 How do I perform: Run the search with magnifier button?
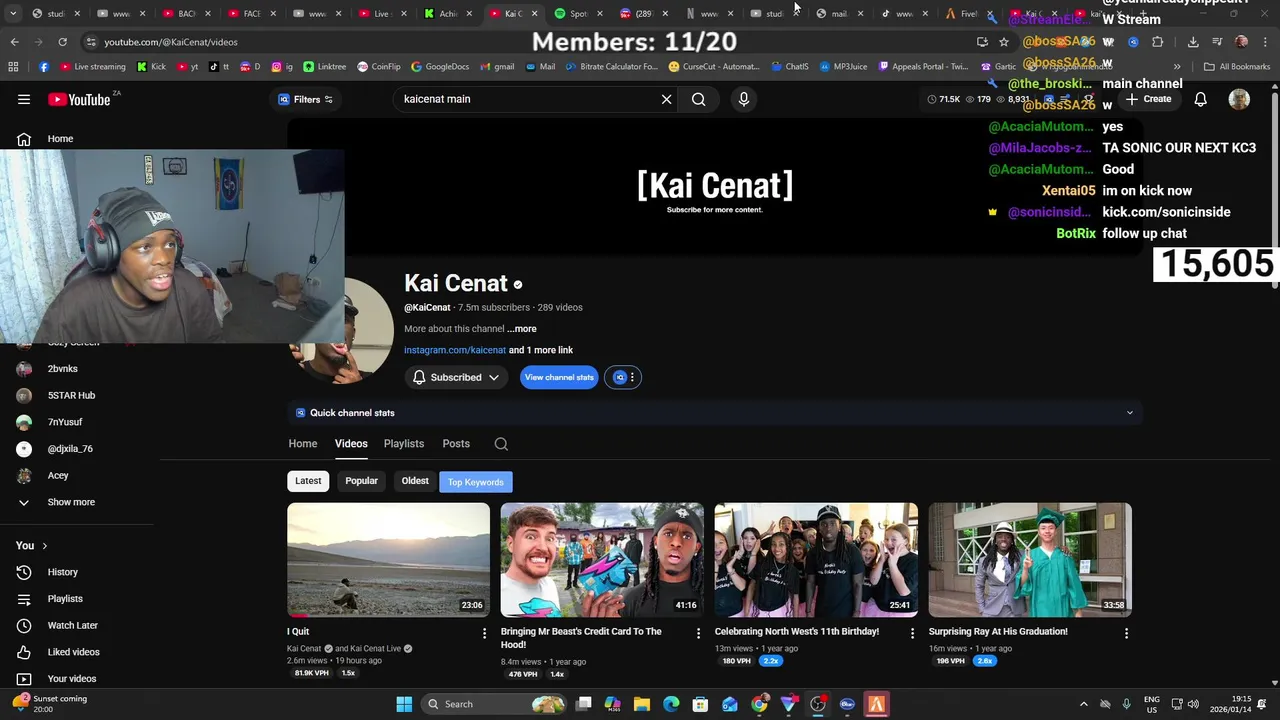[699, 99]
